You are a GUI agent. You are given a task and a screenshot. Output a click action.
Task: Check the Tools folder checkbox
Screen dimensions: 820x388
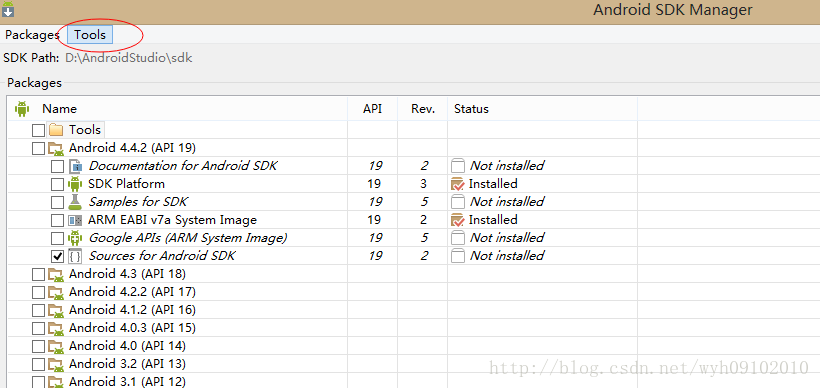(38, 130)
